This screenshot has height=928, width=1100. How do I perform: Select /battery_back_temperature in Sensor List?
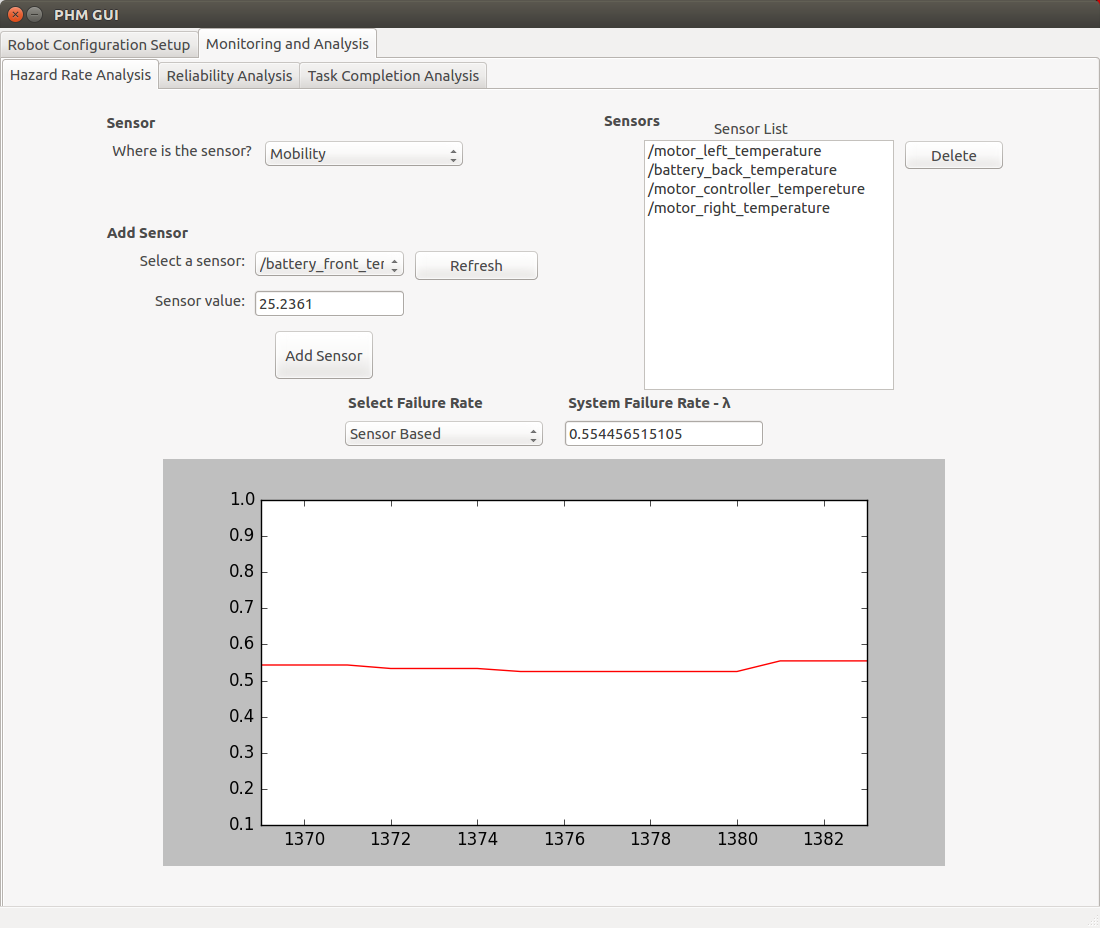point(769,170)
